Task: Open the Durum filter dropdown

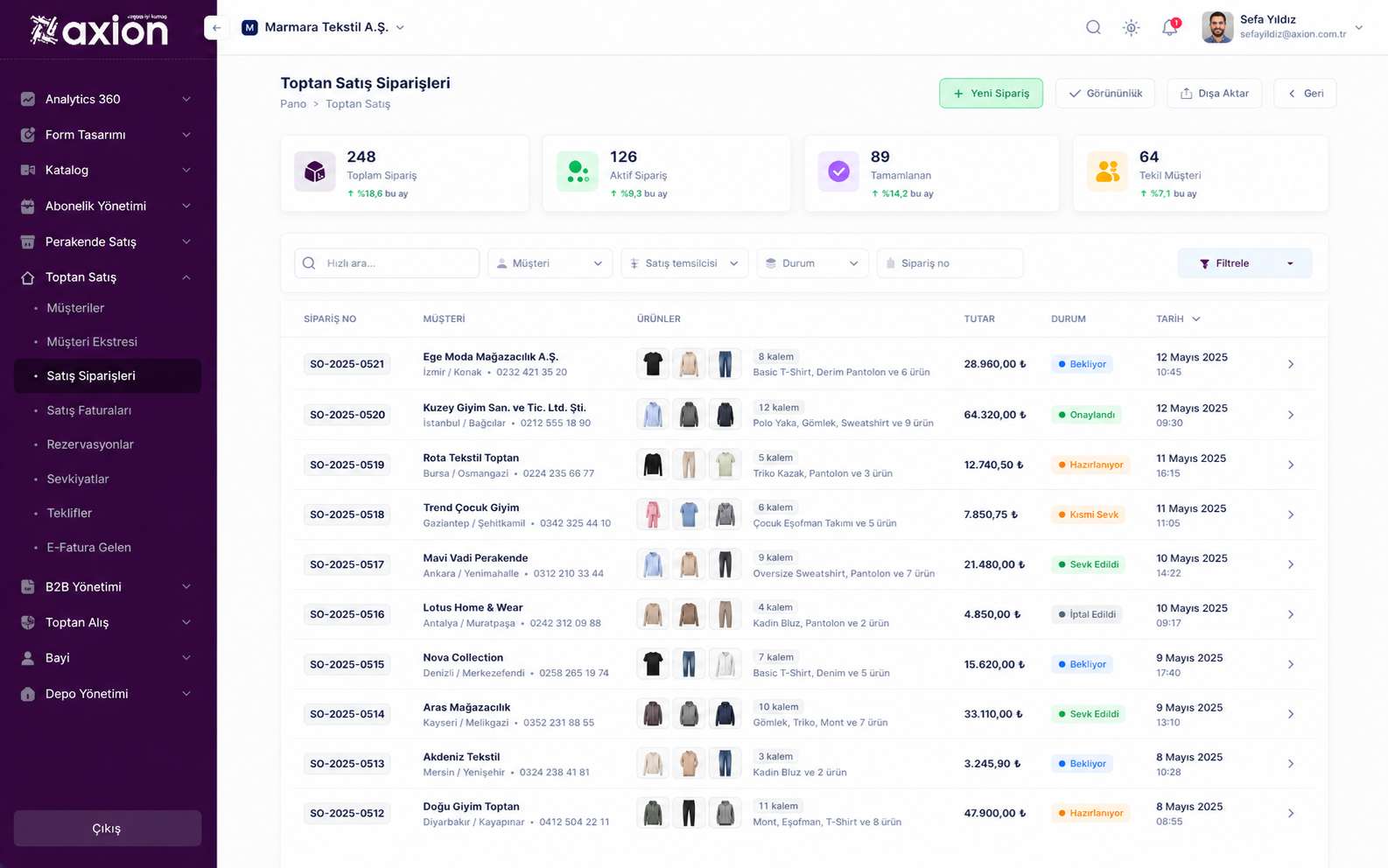Action: pyautogui.click(x=812, y=263)
